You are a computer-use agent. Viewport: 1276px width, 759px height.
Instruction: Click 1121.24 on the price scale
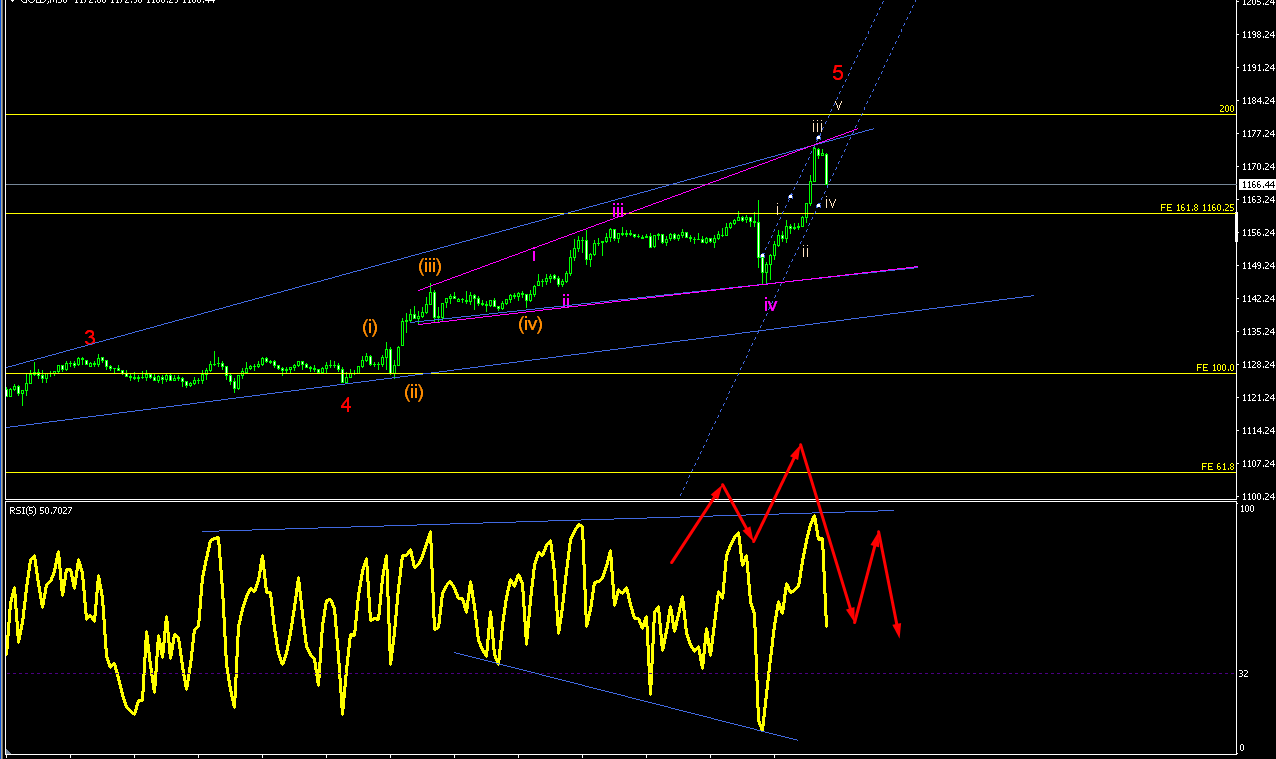(1257, 398)
